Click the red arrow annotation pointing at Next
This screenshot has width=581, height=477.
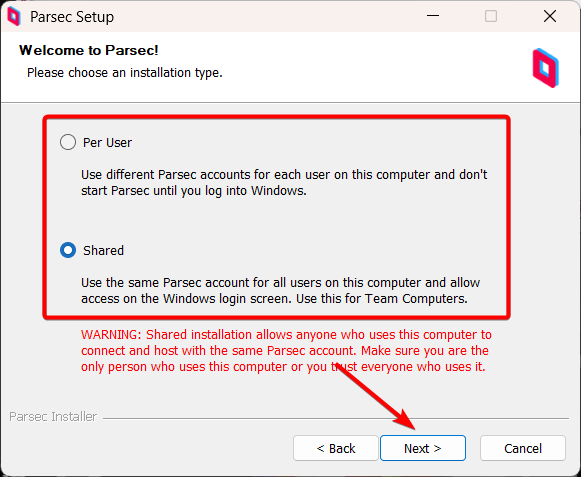coord(375,397)
